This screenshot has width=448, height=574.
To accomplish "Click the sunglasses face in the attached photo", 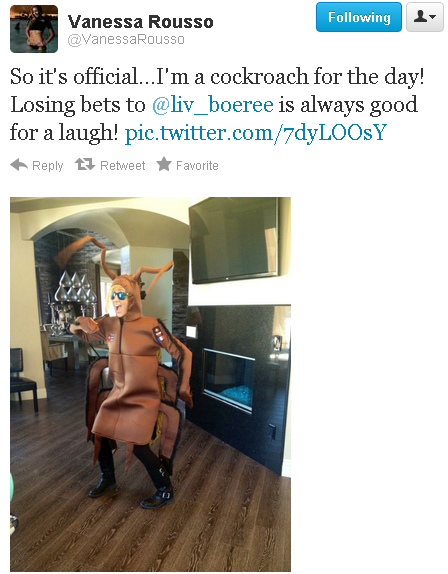I will pyautogui.click(x=120, y=297).
